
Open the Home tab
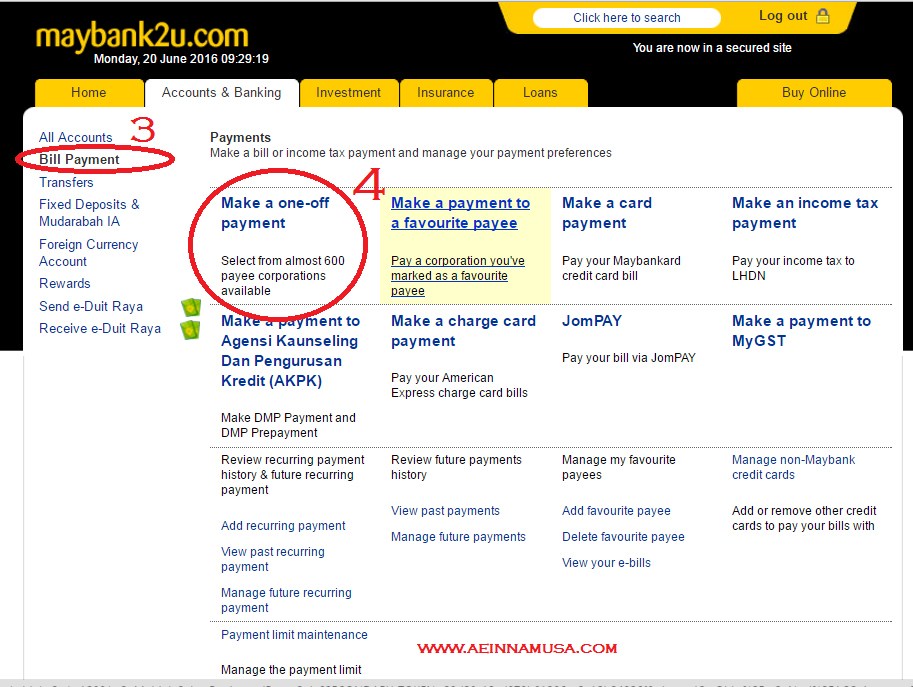coord(89,93)
